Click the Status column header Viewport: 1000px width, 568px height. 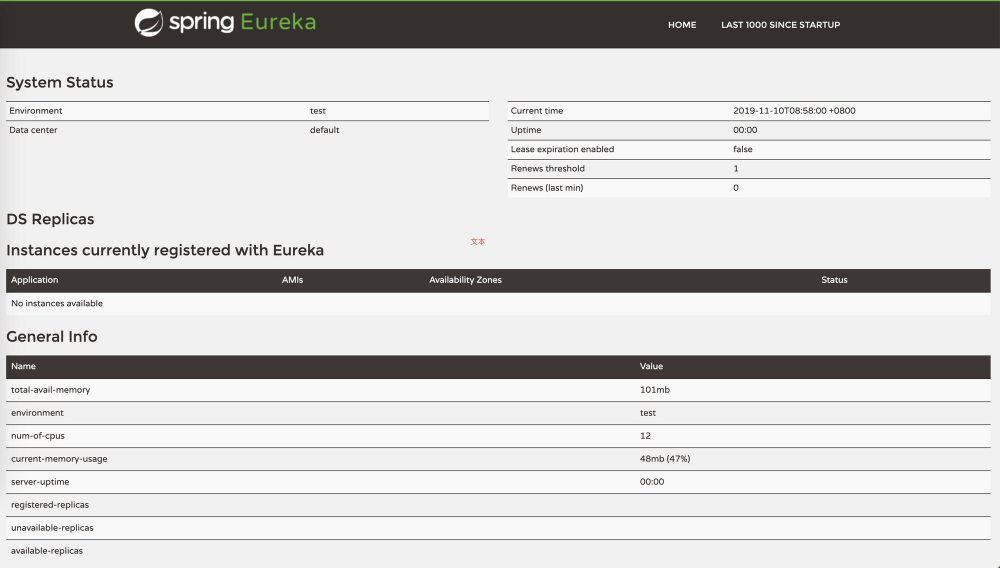click(834, 280)
